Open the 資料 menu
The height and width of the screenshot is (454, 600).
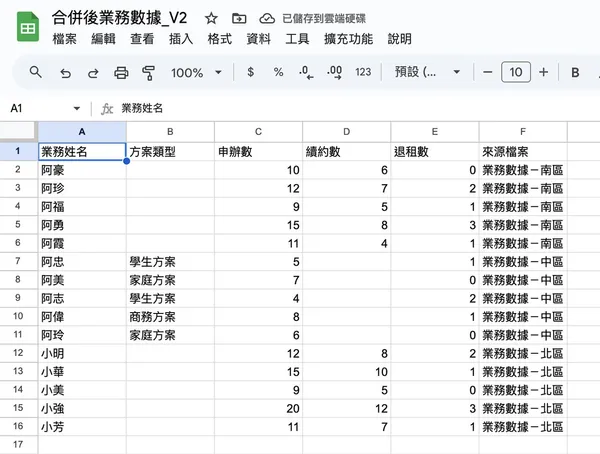pos(258,39)
